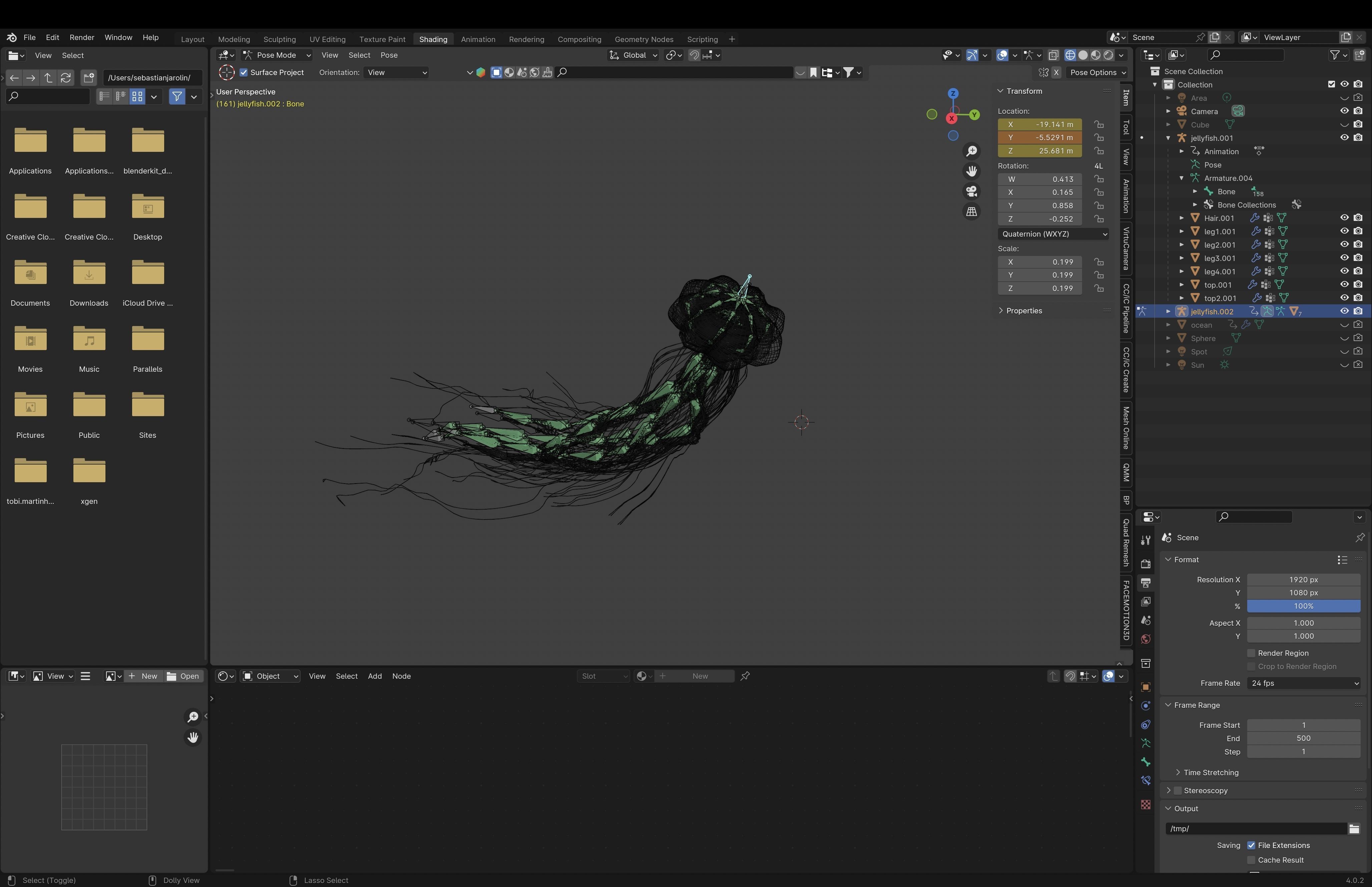Switch perspective/orthographic view grid gizmo
The height and width of the screenshot is (887, 1372).
(972, 211)
